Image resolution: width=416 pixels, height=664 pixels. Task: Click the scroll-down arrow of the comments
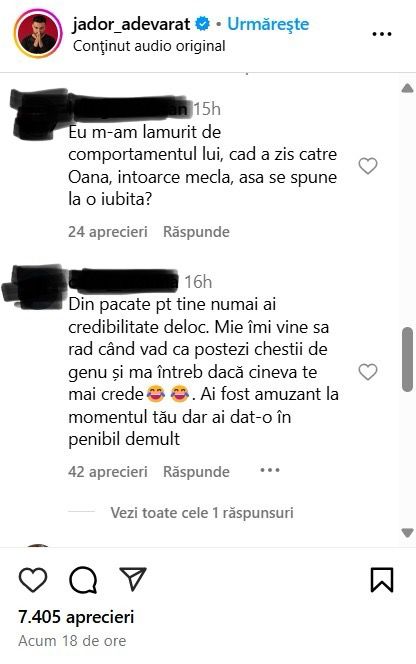tap(407, 532)
